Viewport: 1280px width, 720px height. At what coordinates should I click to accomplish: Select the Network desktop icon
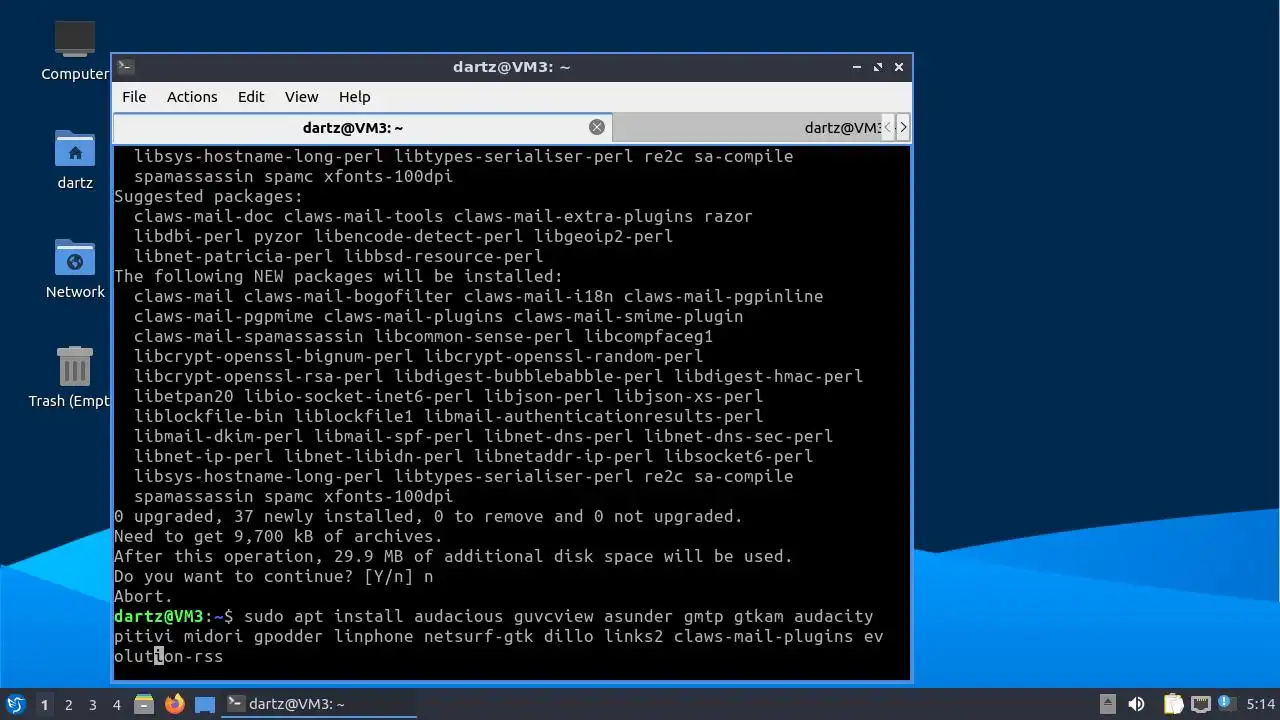[x=75, y=269]
